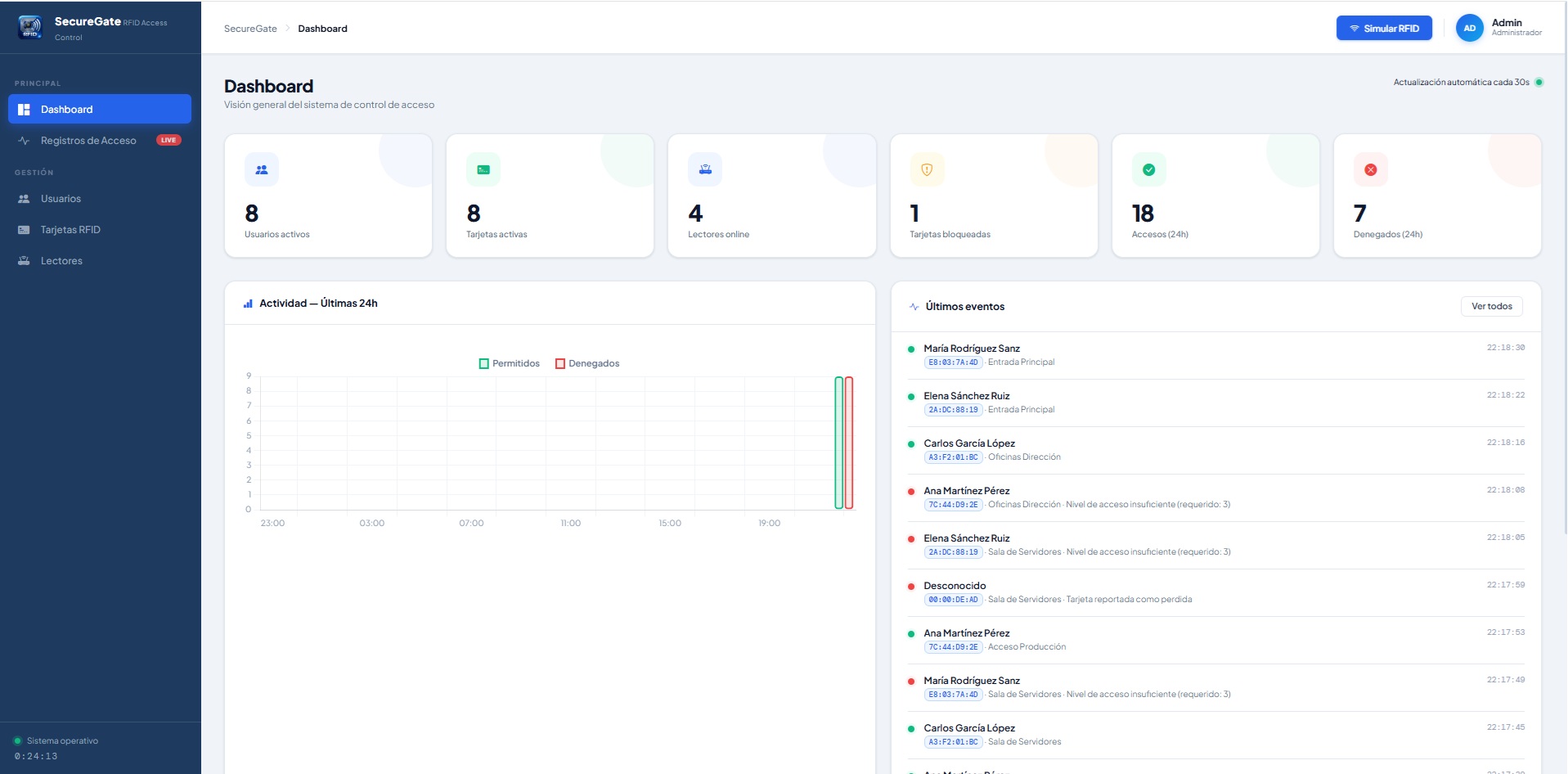The height and width of the screenshot is (774, 1568).
Task: Open Lectores in the sidebar
Action: click(x=61, y=261)
